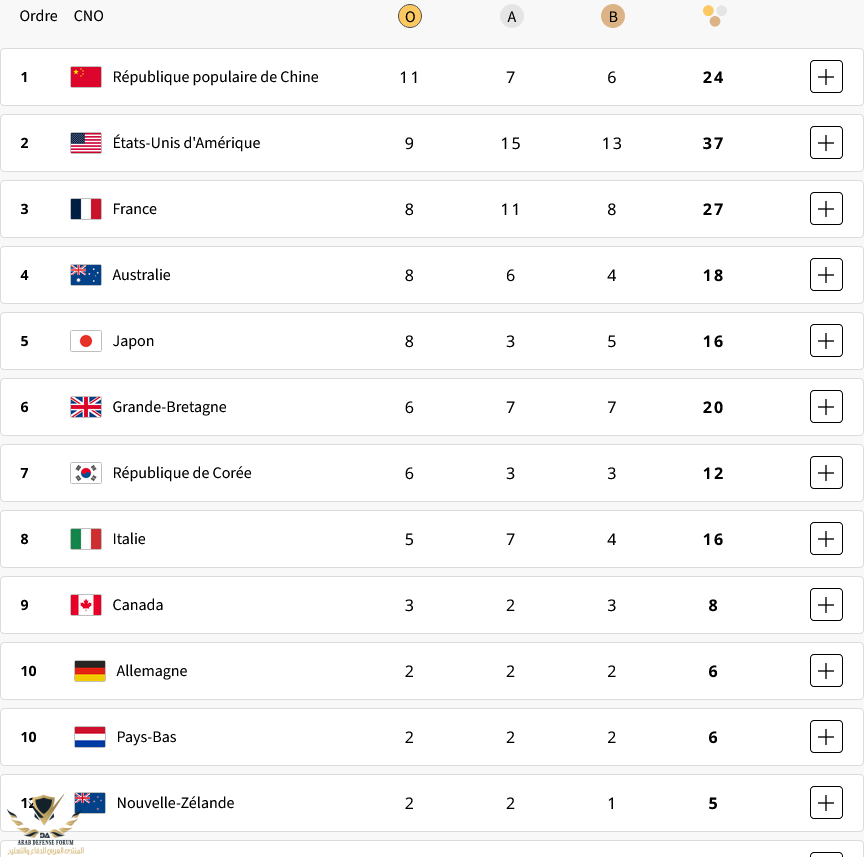Click the Canada flag icon

click(x=86, y=605)
